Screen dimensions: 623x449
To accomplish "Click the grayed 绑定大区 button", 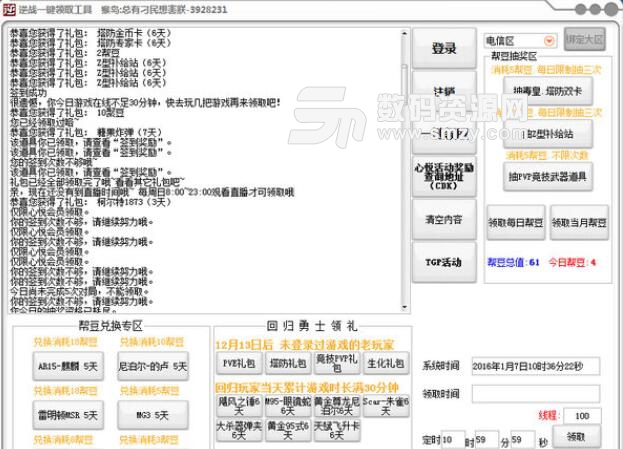I will coord(584,39).
